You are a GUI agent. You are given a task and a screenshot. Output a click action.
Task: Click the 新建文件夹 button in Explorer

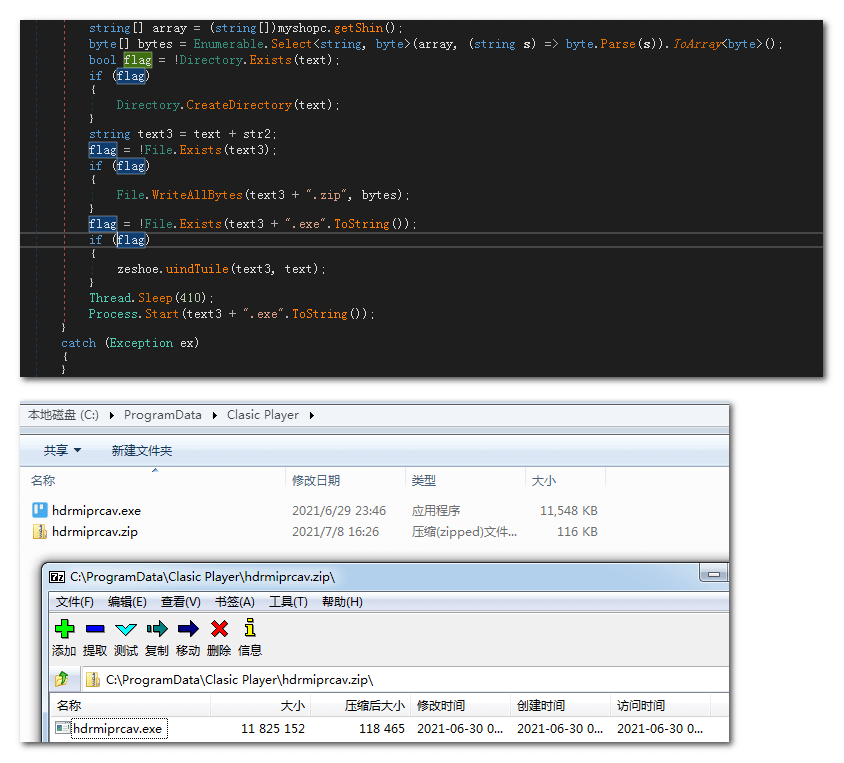(x=142, y=450)
